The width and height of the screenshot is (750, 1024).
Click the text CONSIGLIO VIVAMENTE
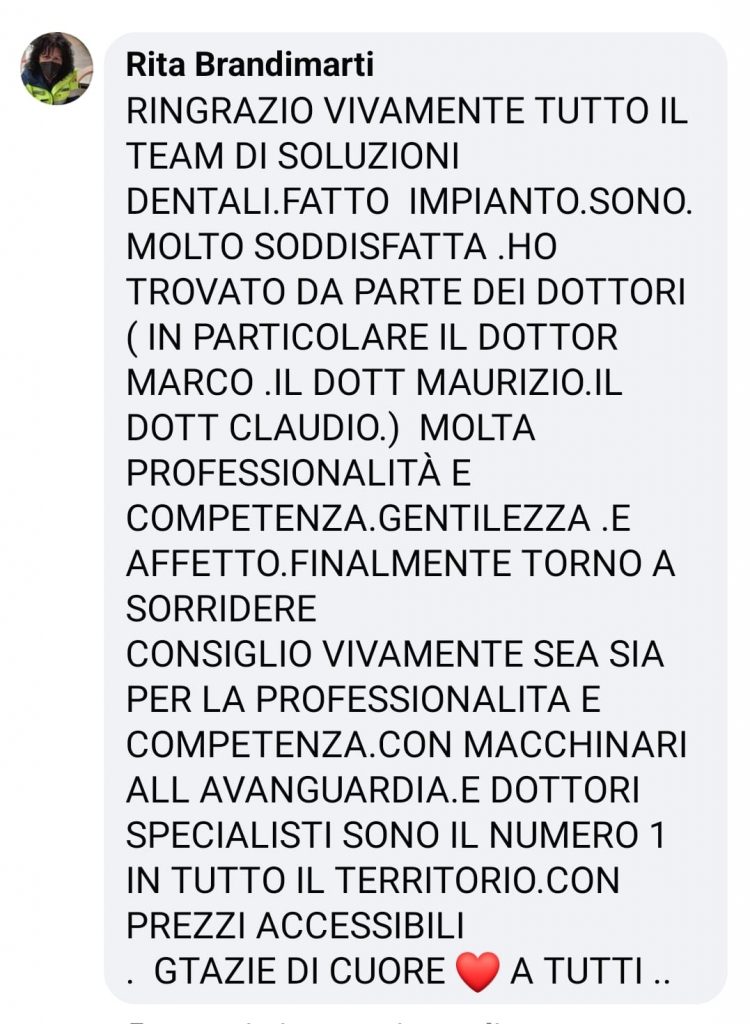click(325, 654)
